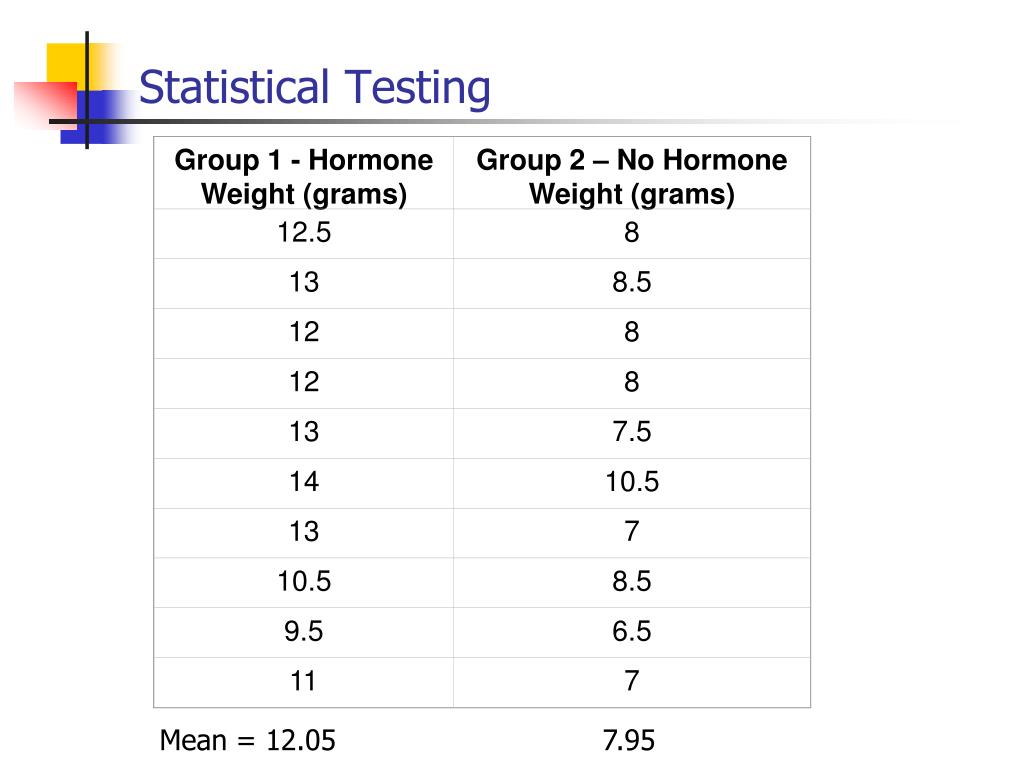Click the "Statistical Testing" slide title
The image size is (1024, 768).
coord(315,88)
